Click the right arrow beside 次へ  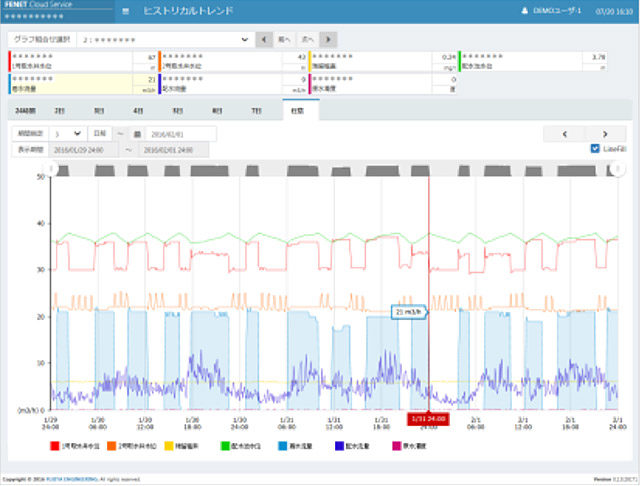coord(328,40)
